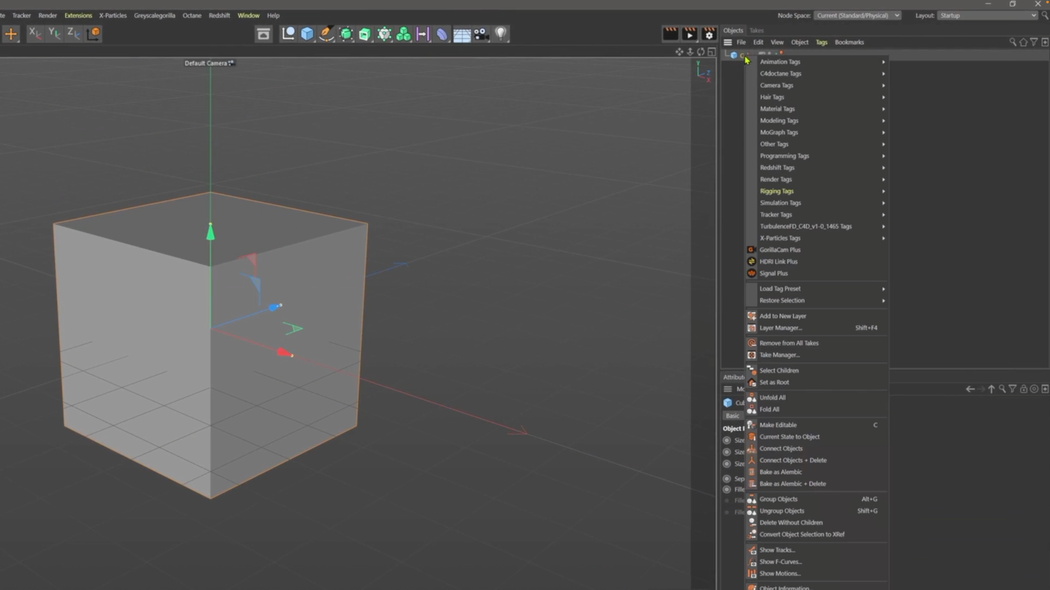Viewport: 1050px width, 590px height.
Task: Toggle X-axis locking in the toolbar
Action: tap(35, 34)
